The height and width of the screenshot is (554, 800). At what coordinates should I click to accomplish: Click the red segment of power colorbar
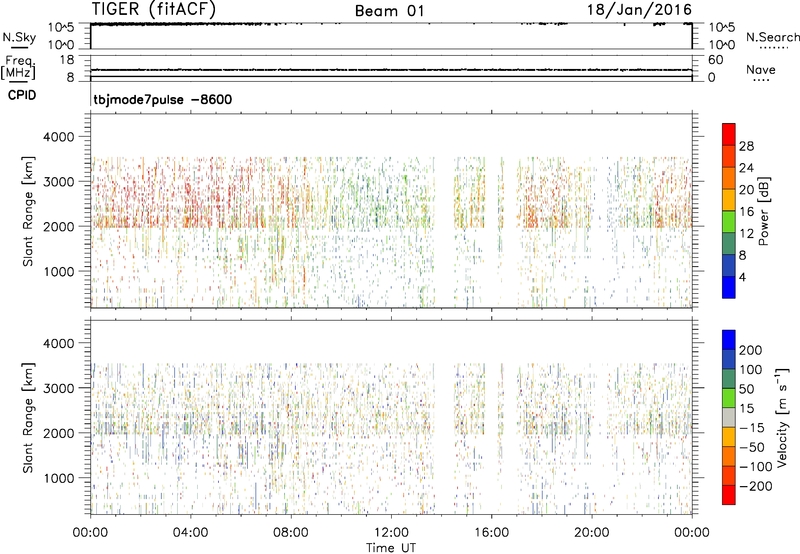tap(729, 134)
